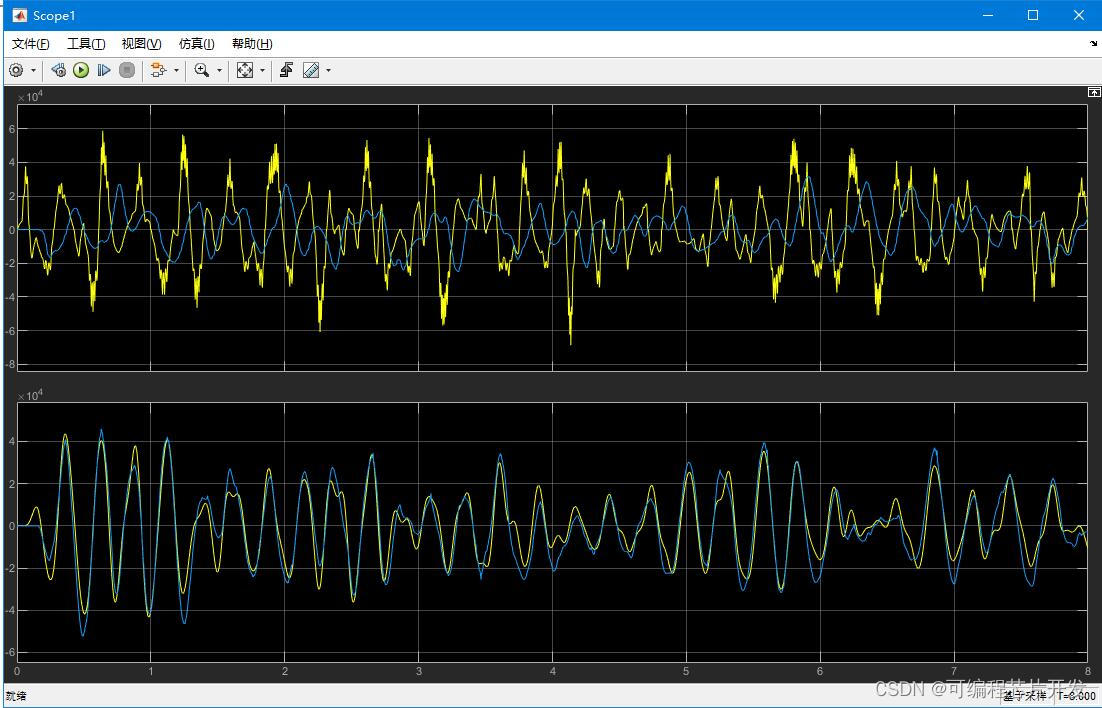1102x708 pixels.
Task: Open the 文件(F) menu
Action: tap(30, 44)
